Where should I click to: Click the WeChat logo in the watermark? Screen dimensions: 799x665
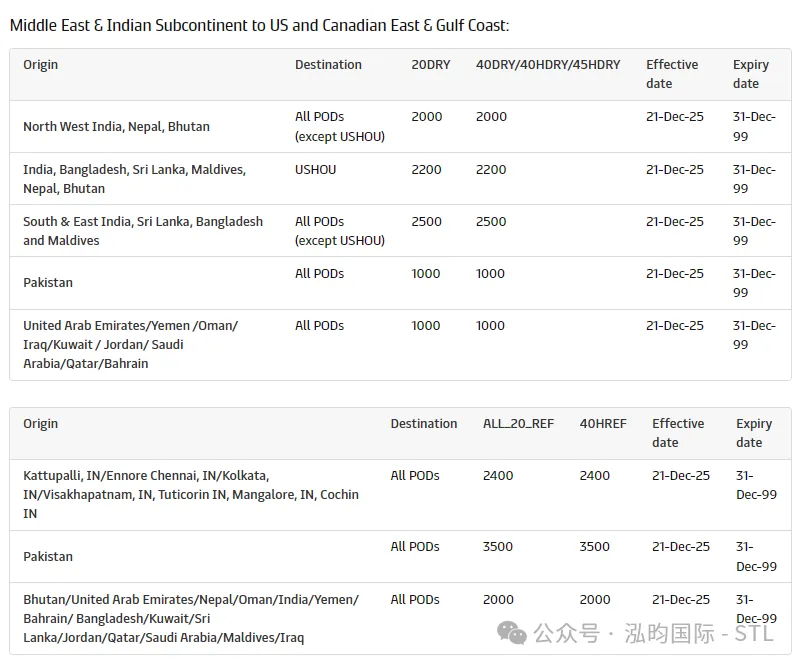512,633
